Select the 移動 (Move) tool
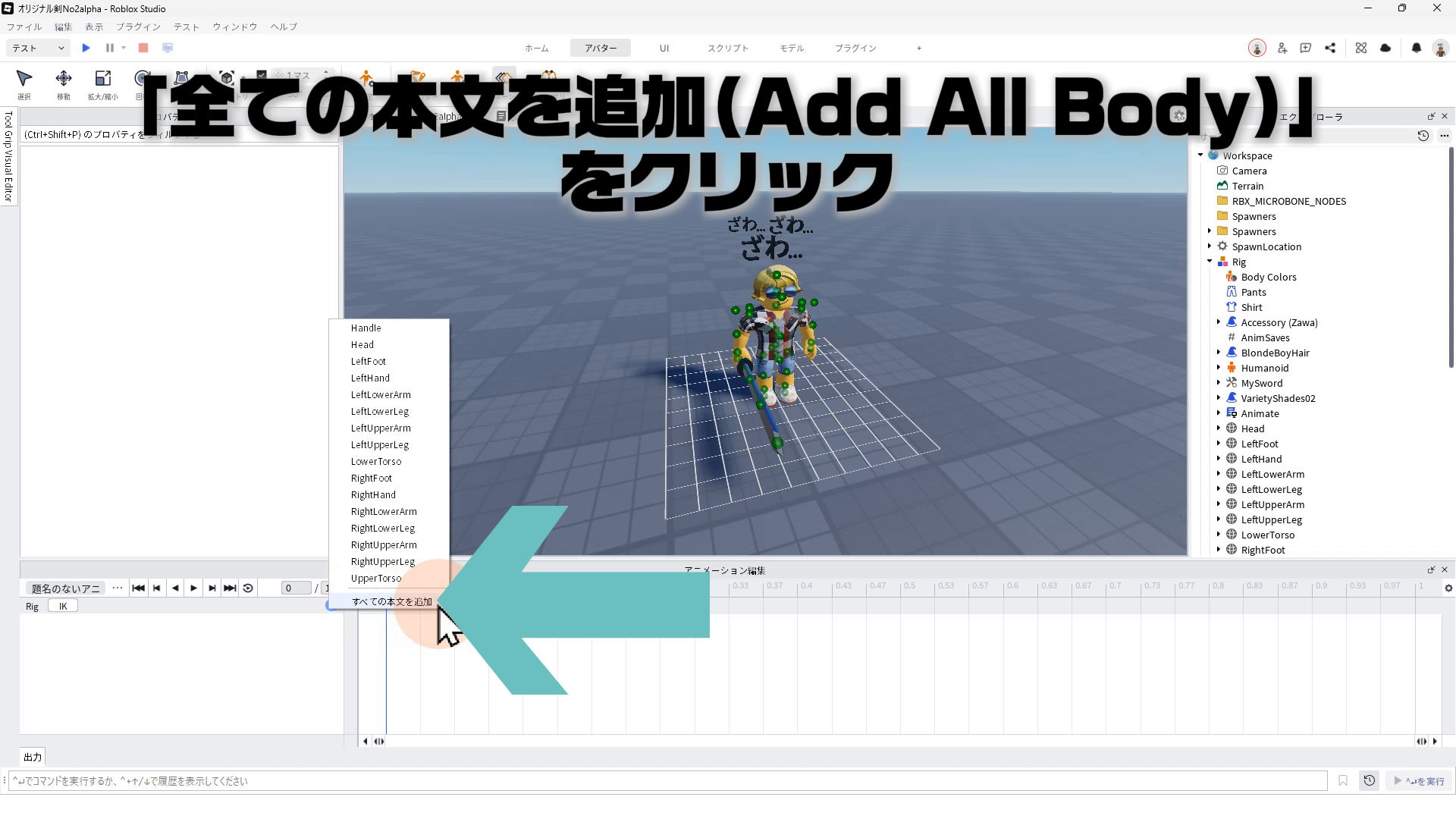Screen dimensions: 1456x819 click(64, 79)
